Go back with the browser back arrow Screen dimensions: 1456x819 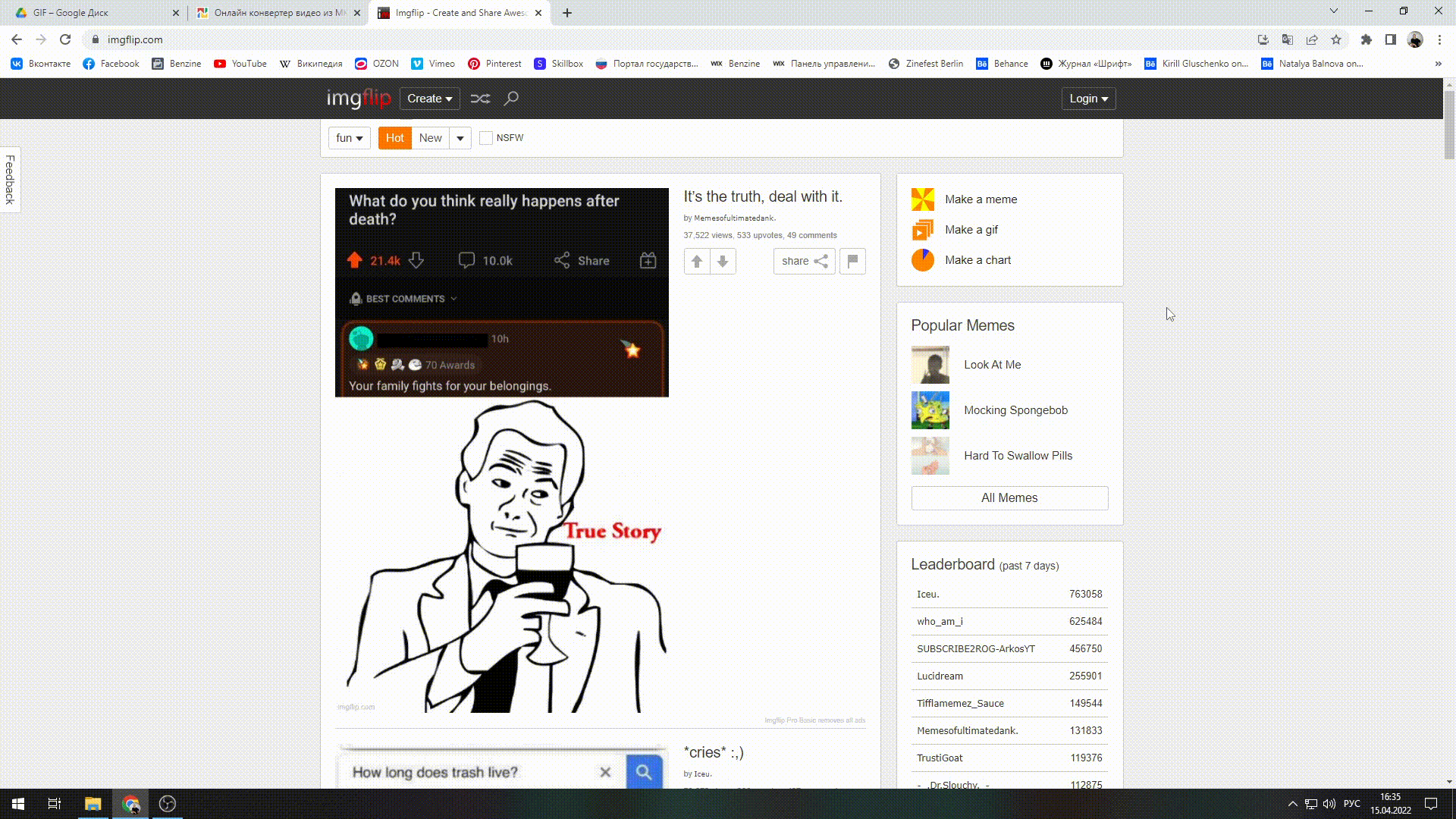click(17, 39)
